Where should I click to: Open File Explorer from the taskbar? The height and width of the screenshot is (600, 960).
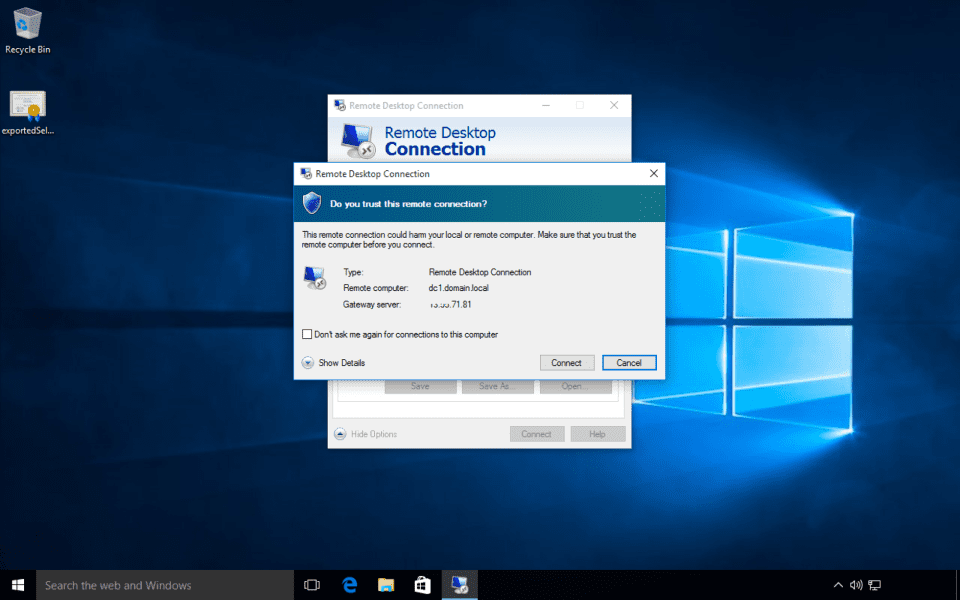tap(385, 584)
